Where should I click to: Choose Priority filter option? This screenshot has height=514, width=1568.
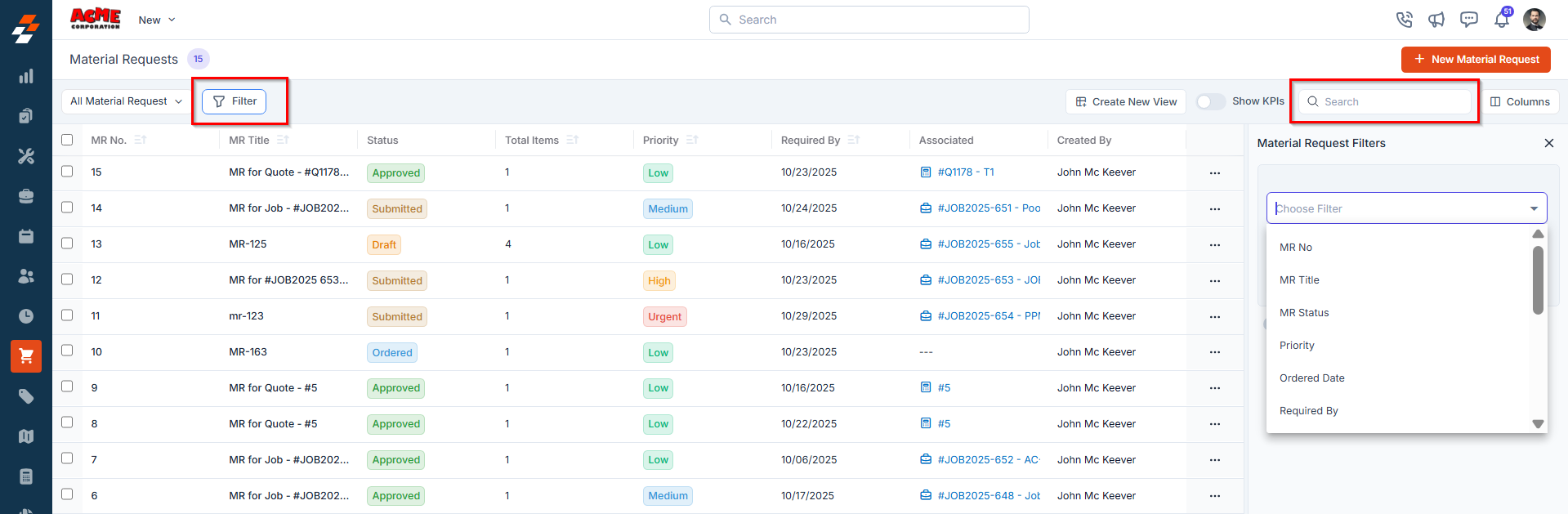pos(1399,345)
